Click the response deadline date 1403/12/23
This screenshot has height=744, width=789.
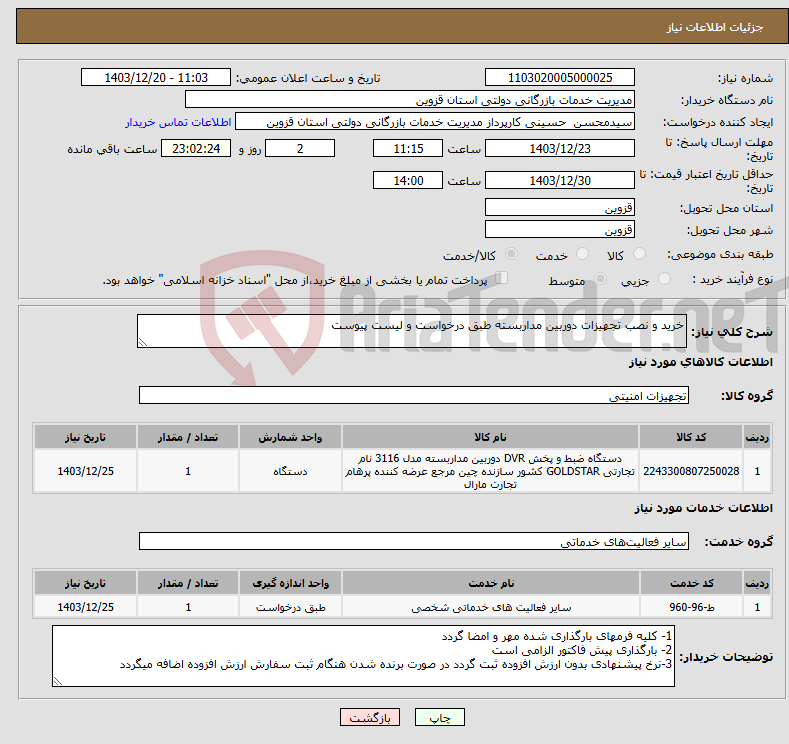(560, 148)
